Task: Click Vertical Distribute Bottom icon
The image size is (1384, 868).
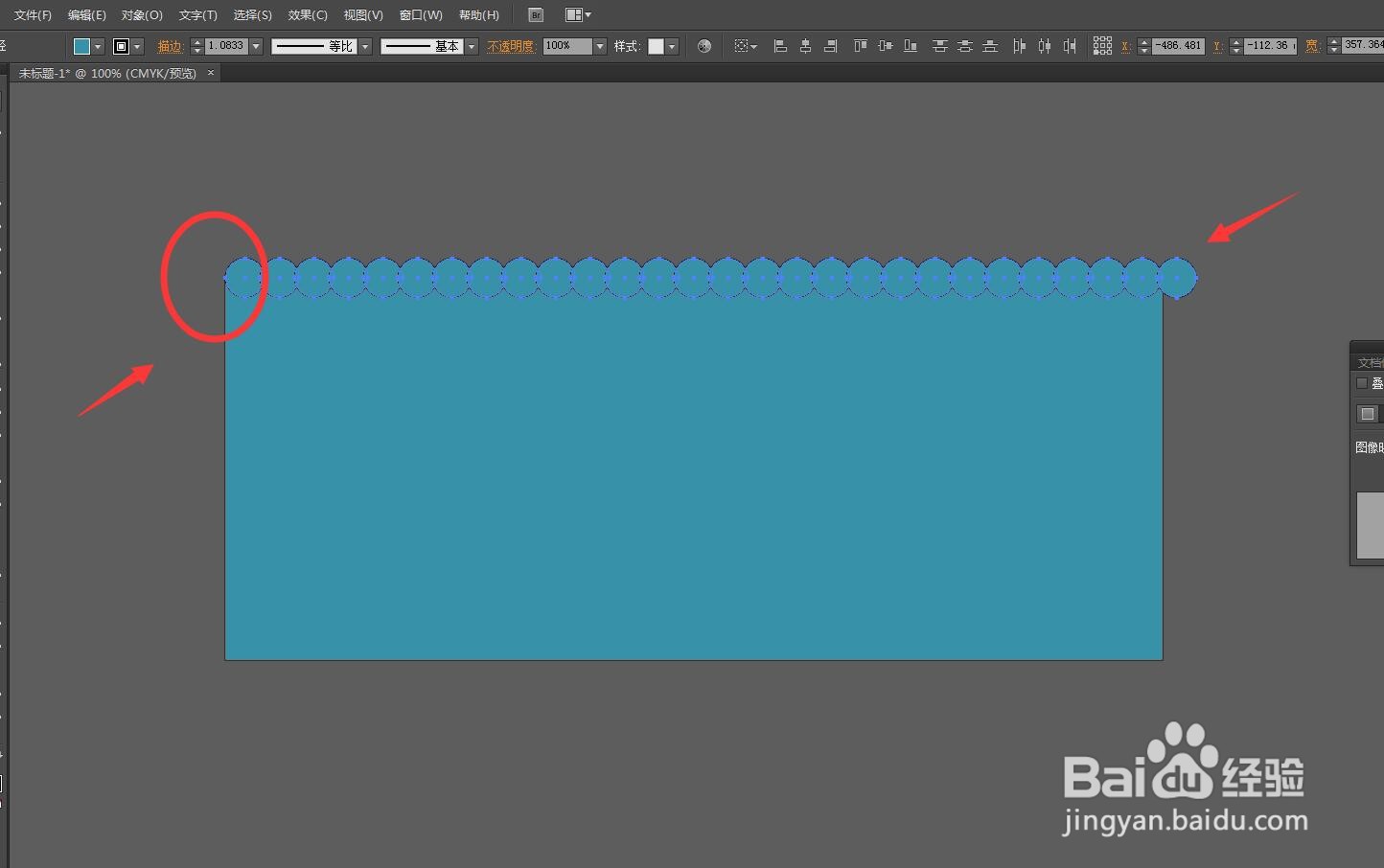Action: [990, 46]
